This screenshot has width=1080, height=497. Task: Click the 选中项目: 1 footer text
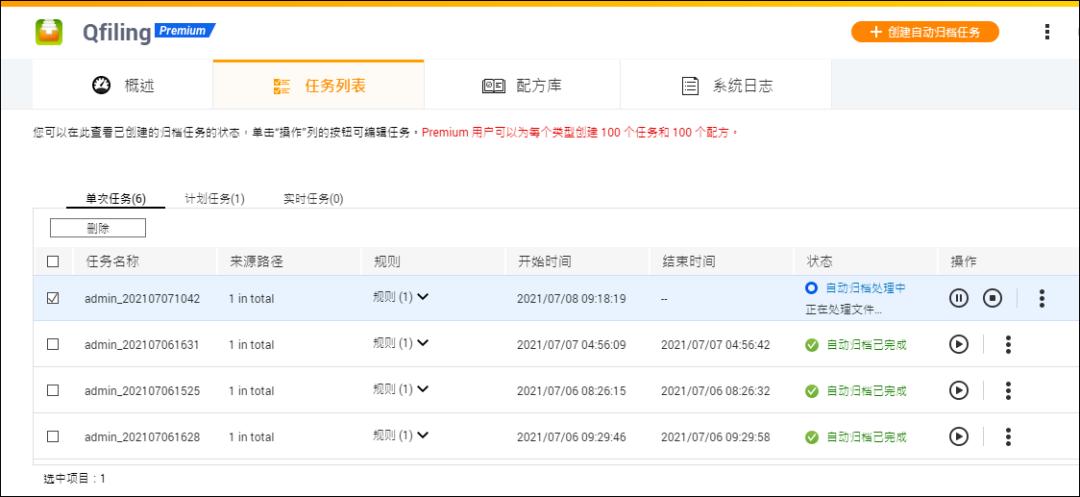point(74,478)
